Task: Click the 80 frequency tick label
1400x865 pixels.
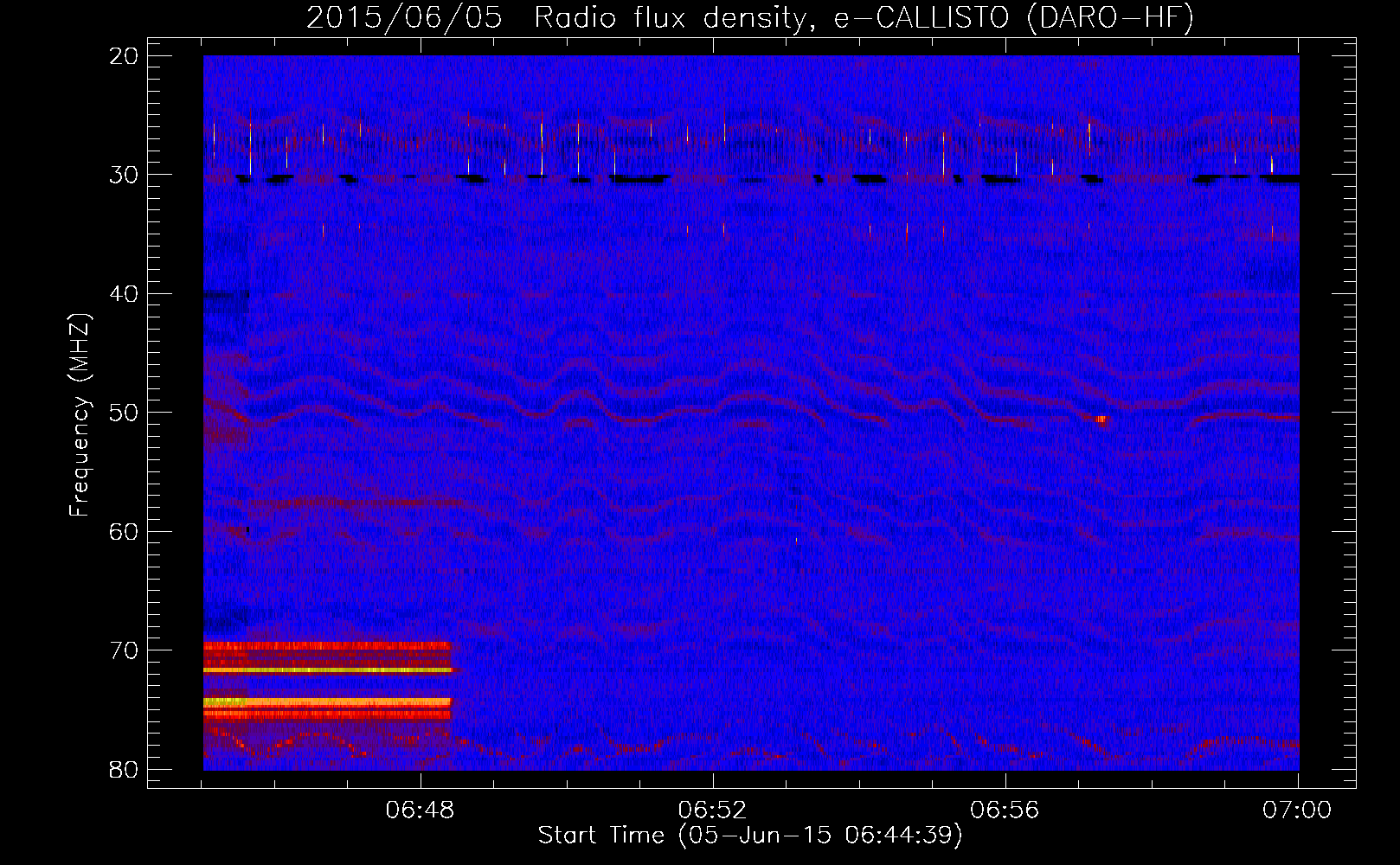Action: [x=125, y=769]
